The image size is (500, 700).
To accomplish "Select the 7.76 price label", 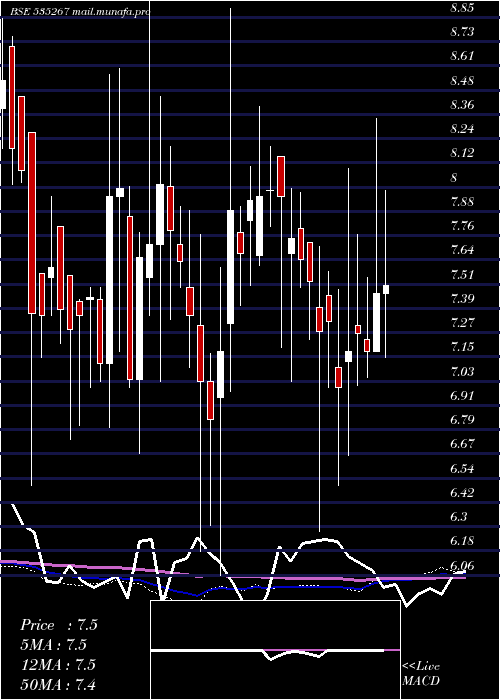I will click(x=462, y=226).
